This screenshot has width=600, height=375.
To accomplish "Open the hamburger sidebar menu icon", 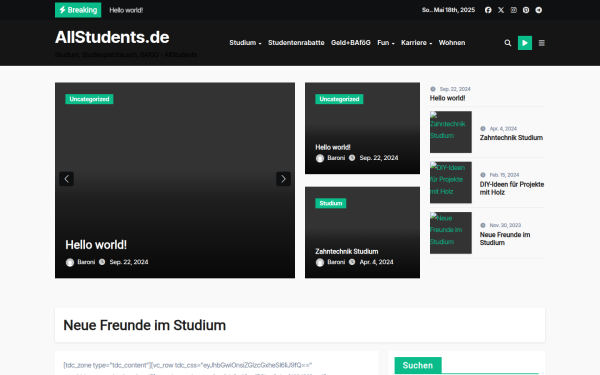I will click(541, 43).
